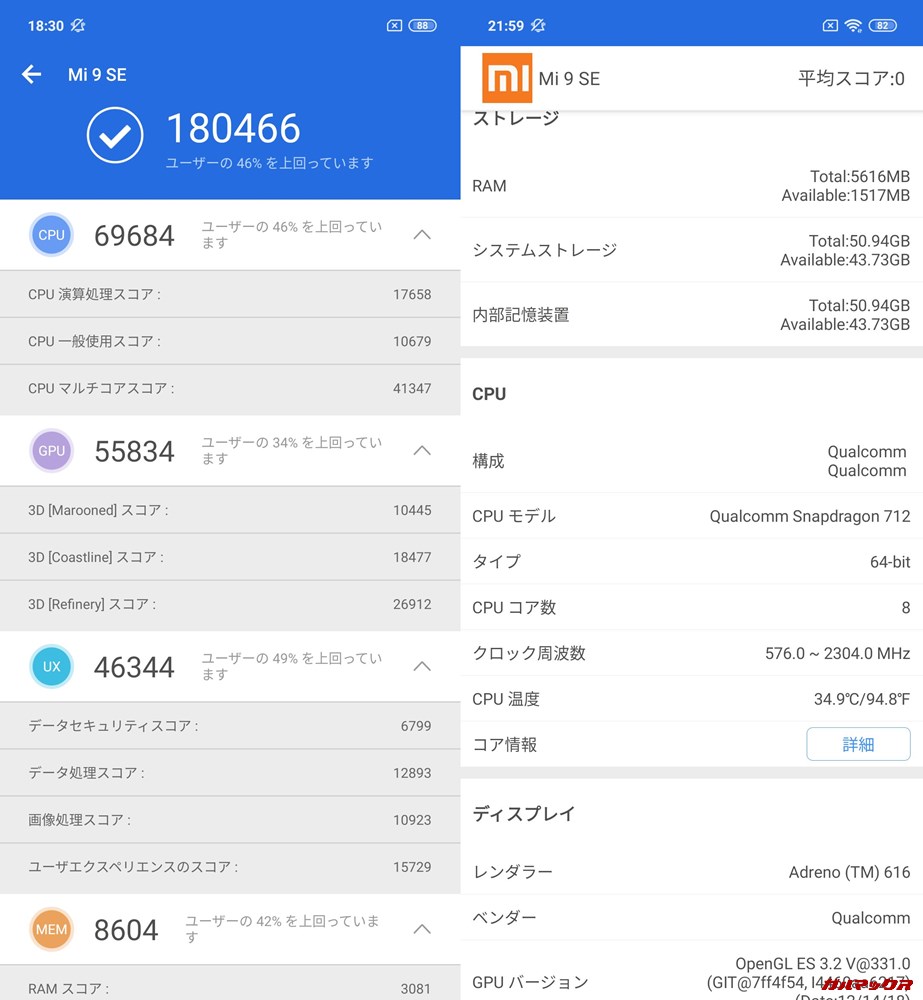The image size is (923, 1000).
Task: Collapse the UX 46344 score section
Action: pyautogui.click(x=421, y=666)
